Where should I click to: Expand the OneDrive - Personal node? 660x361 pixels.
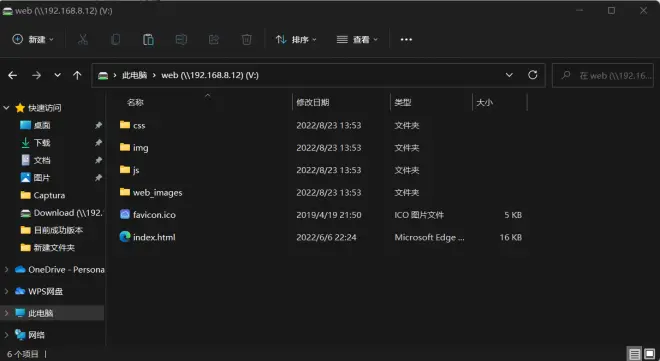point(6,269)
